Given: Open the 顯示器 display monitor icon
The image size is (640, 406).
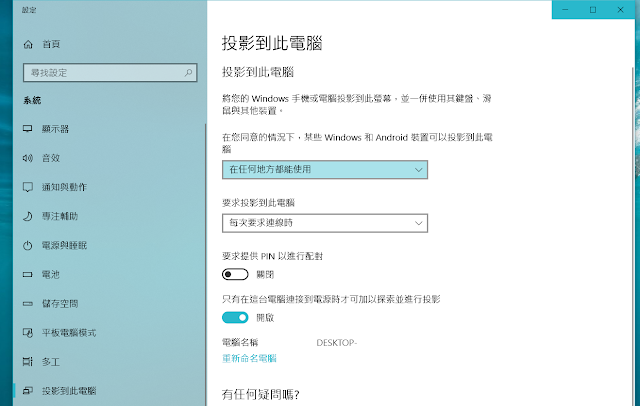Looking at the screenshot, I should (x=27, y=129).
